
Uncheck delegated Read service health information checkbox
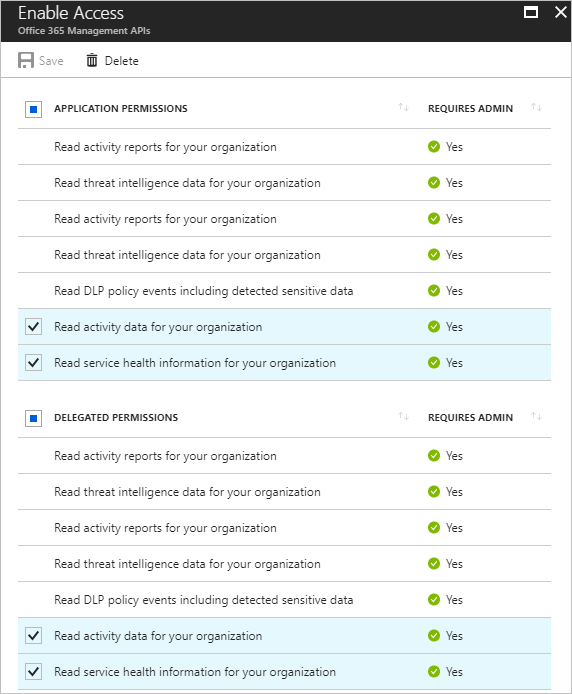pyautogui.click(x=34, y=671)
